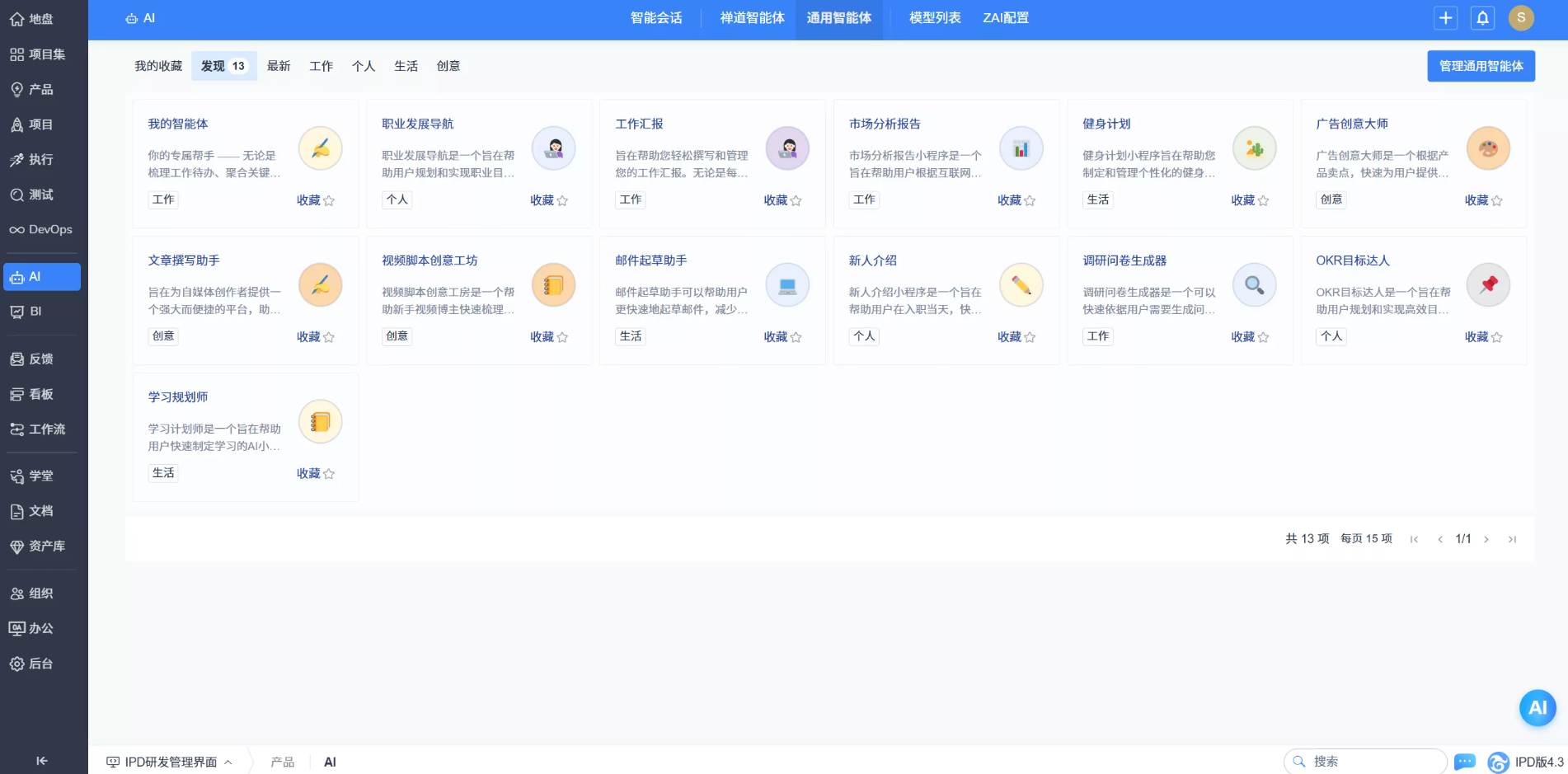Collapse the left sidebar

41,761
